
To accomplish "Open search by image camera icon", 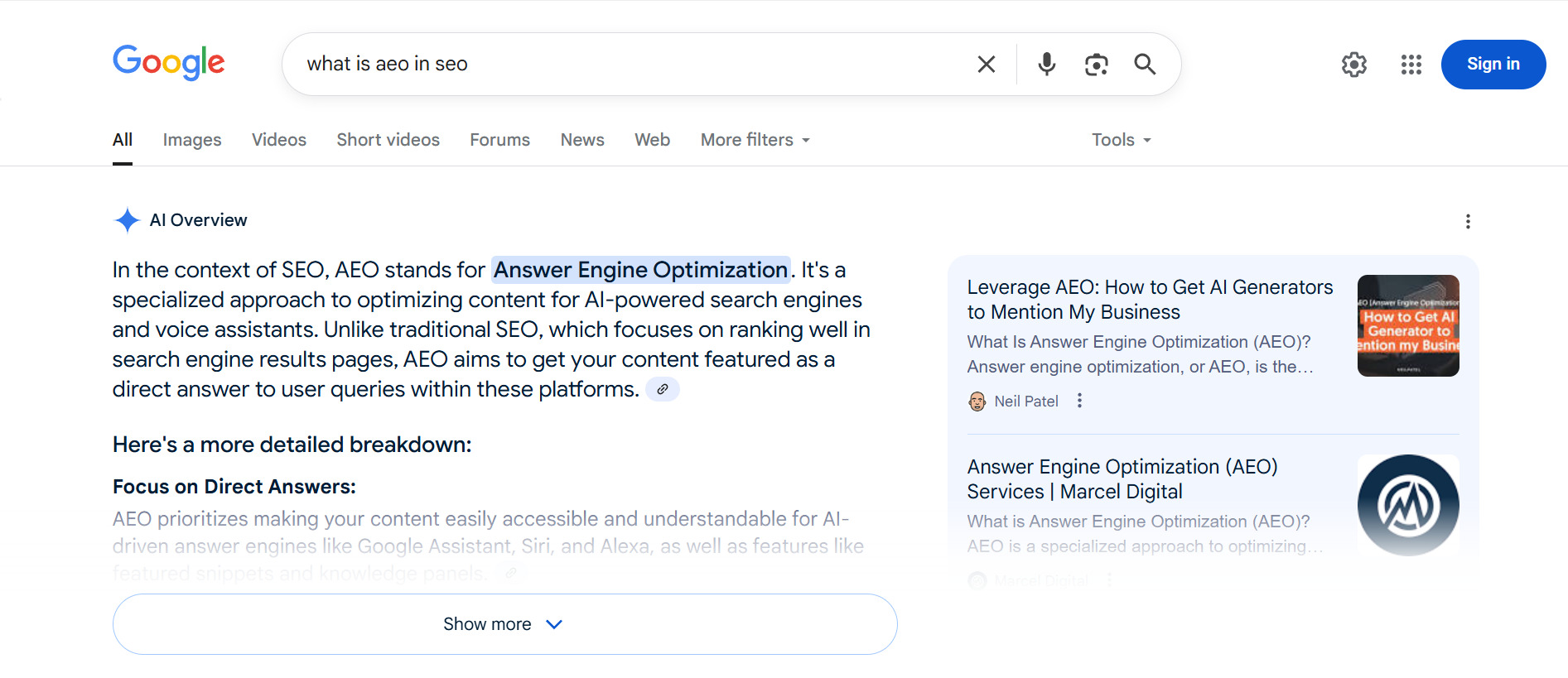I will click(1096, 64).
